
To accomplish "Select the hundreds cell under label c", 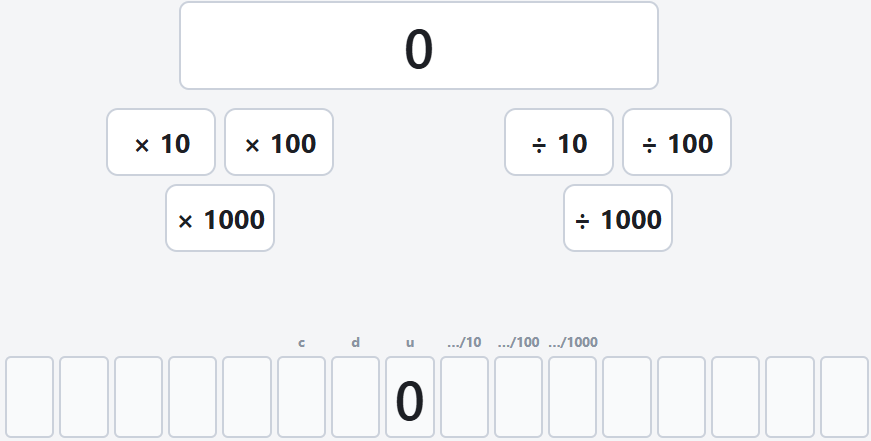I will click(x=301, y=397).
